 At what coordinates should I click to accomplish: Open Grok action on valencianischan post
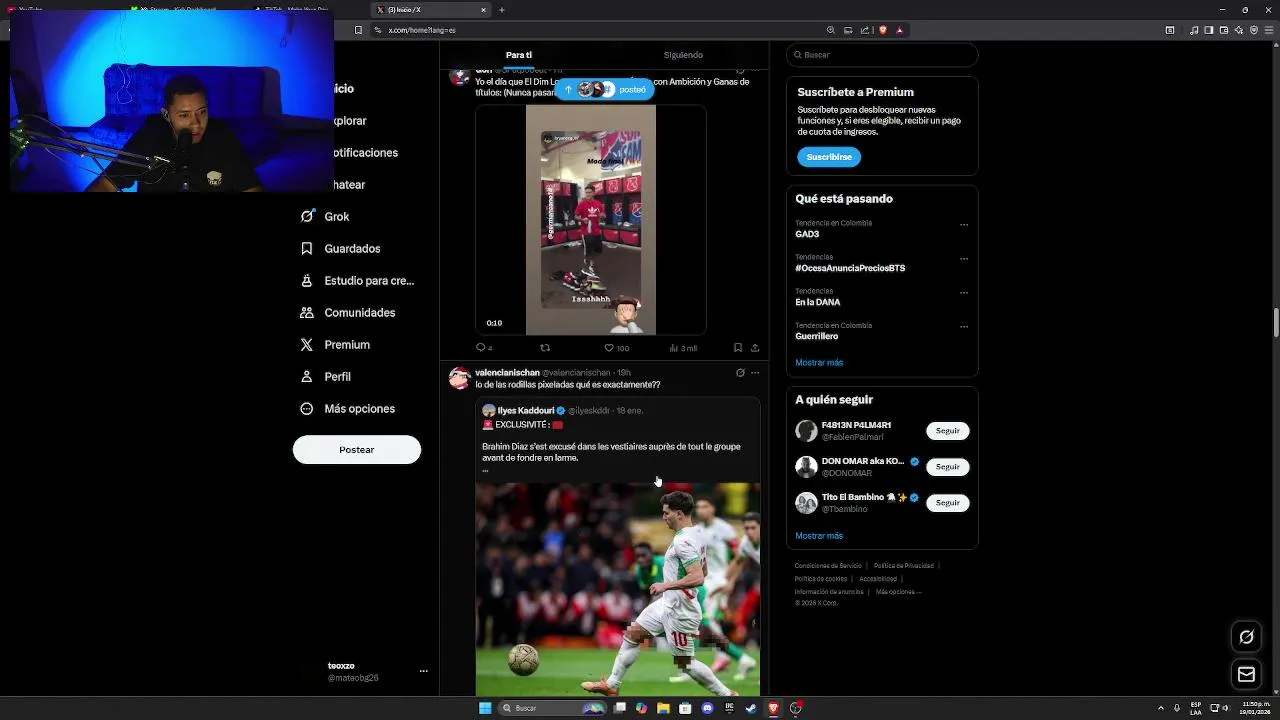(x=740, y=373)
